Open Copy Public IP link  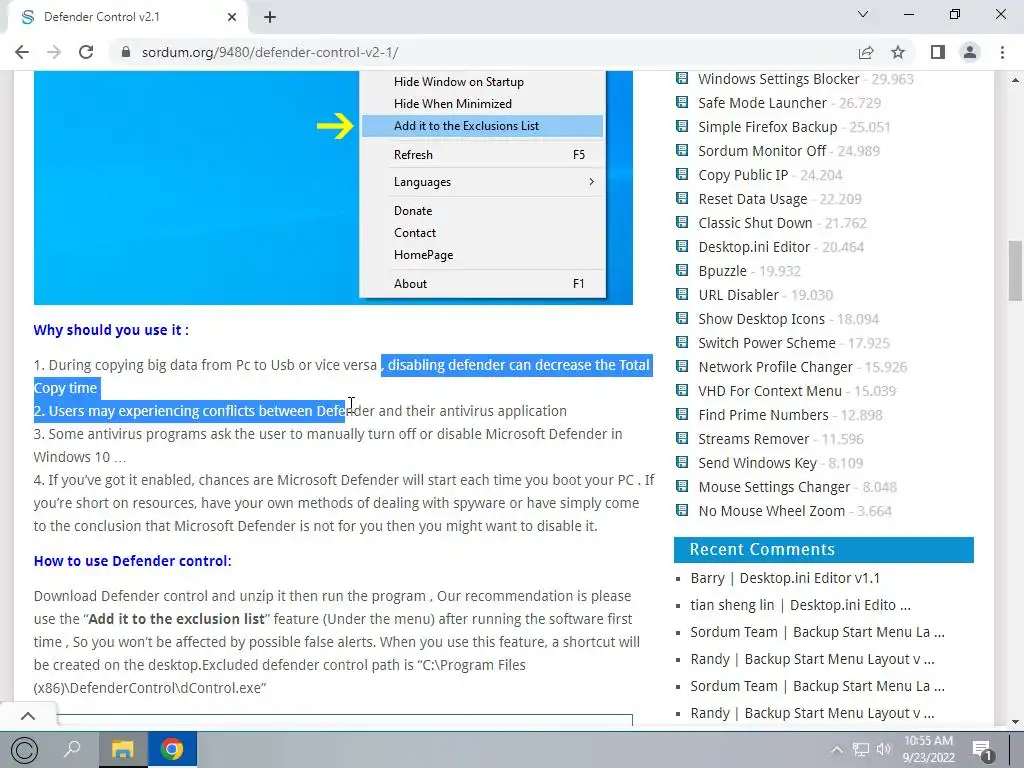tap(743, 175)
